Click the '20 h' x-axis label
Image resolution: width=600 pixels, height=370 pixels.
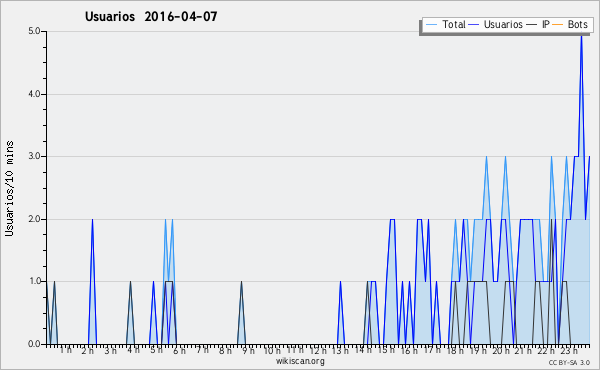[501, 351]
